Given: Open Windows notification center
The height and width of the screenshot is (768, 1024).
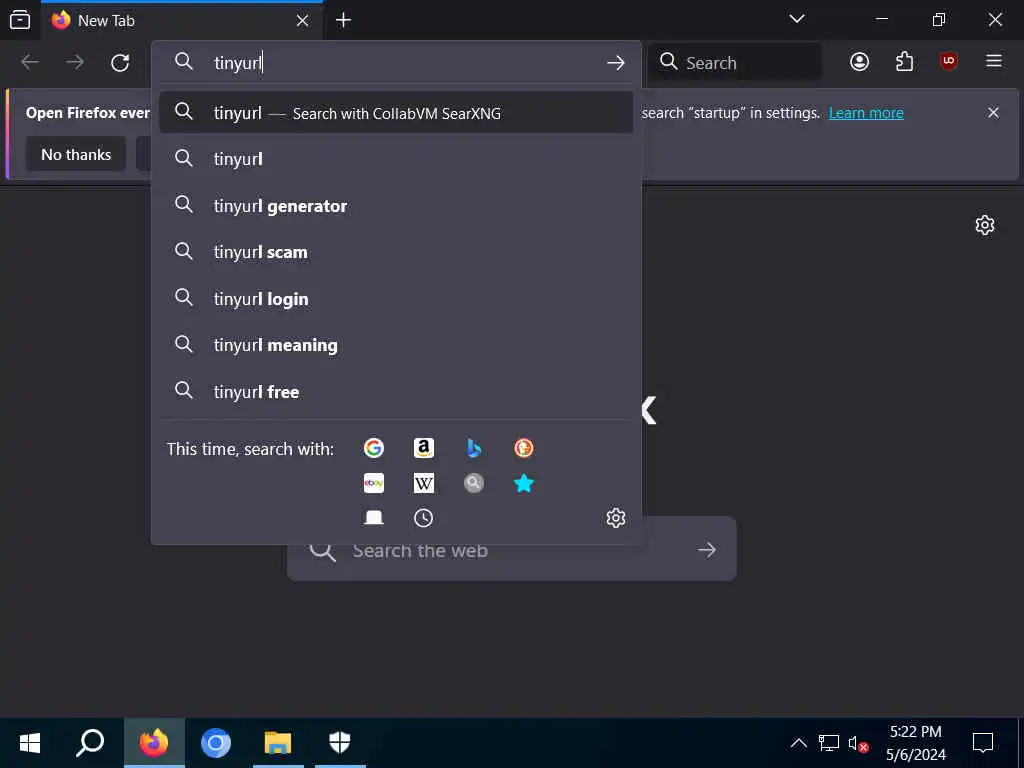Looking at the screenshot, I should (x=983, y=743).
